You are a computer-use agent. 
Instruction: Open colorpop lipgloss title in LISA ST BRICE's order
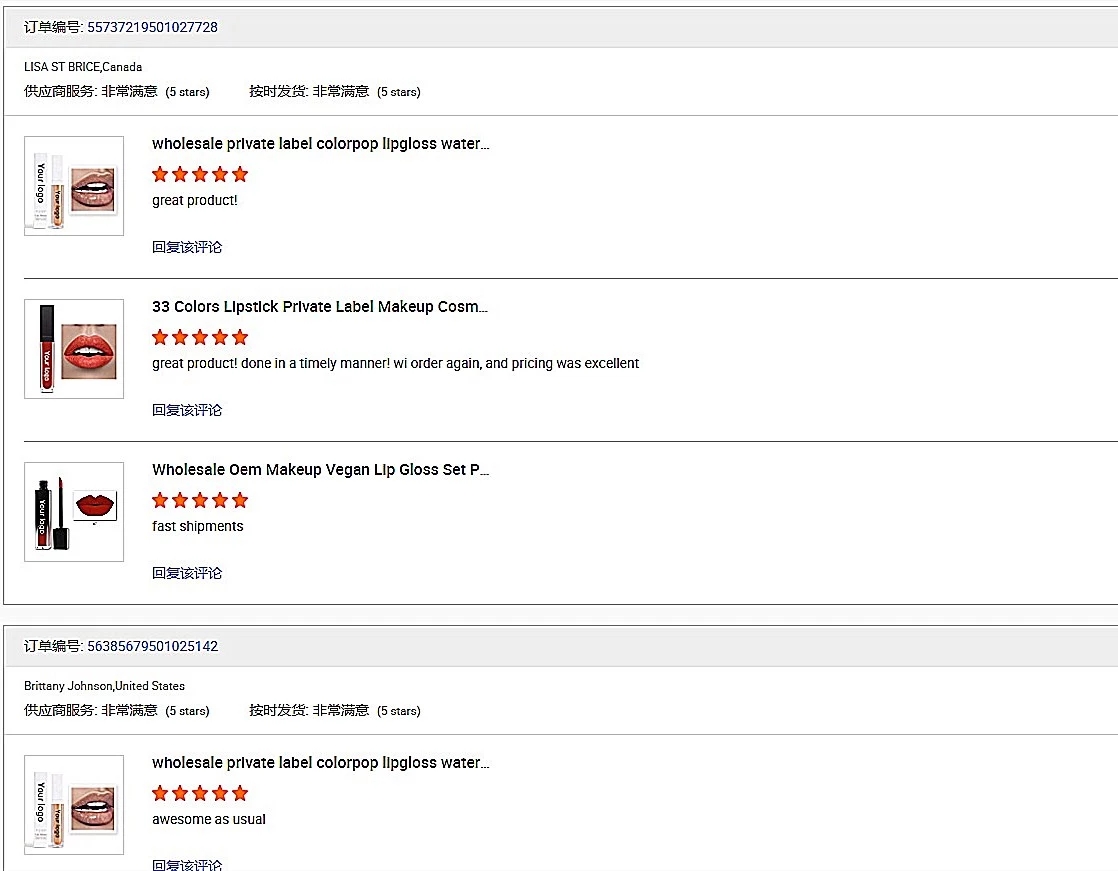(320, 144)
